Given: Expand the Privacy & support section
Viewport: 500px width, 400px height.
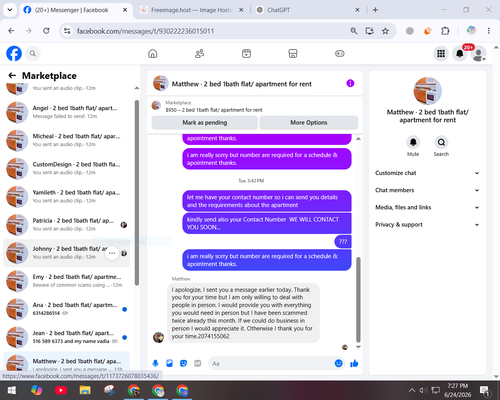Looking at the screenshot, I should [427, 225].
